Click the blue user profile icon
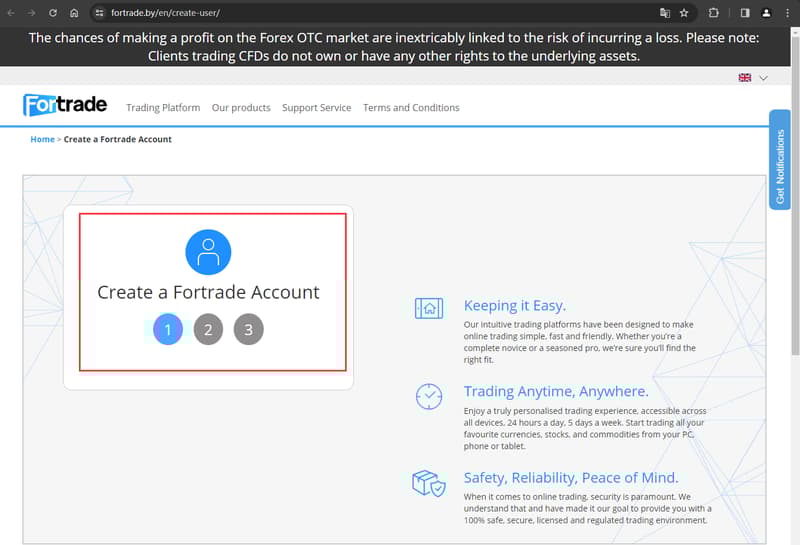This screenshot has height=545, width=800. (x=208, y=252)
